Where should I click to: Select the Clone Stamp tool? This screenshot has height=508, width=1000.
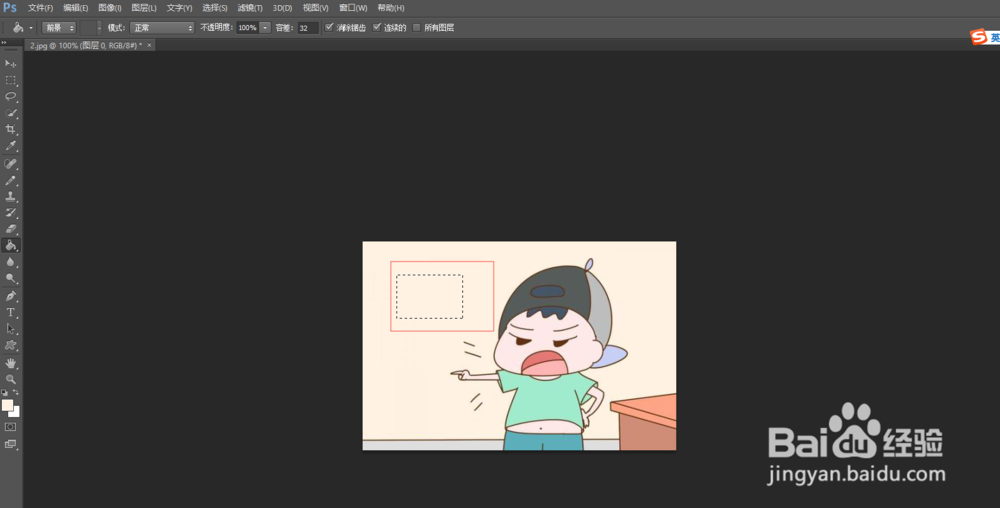click(x=11, y=196)
